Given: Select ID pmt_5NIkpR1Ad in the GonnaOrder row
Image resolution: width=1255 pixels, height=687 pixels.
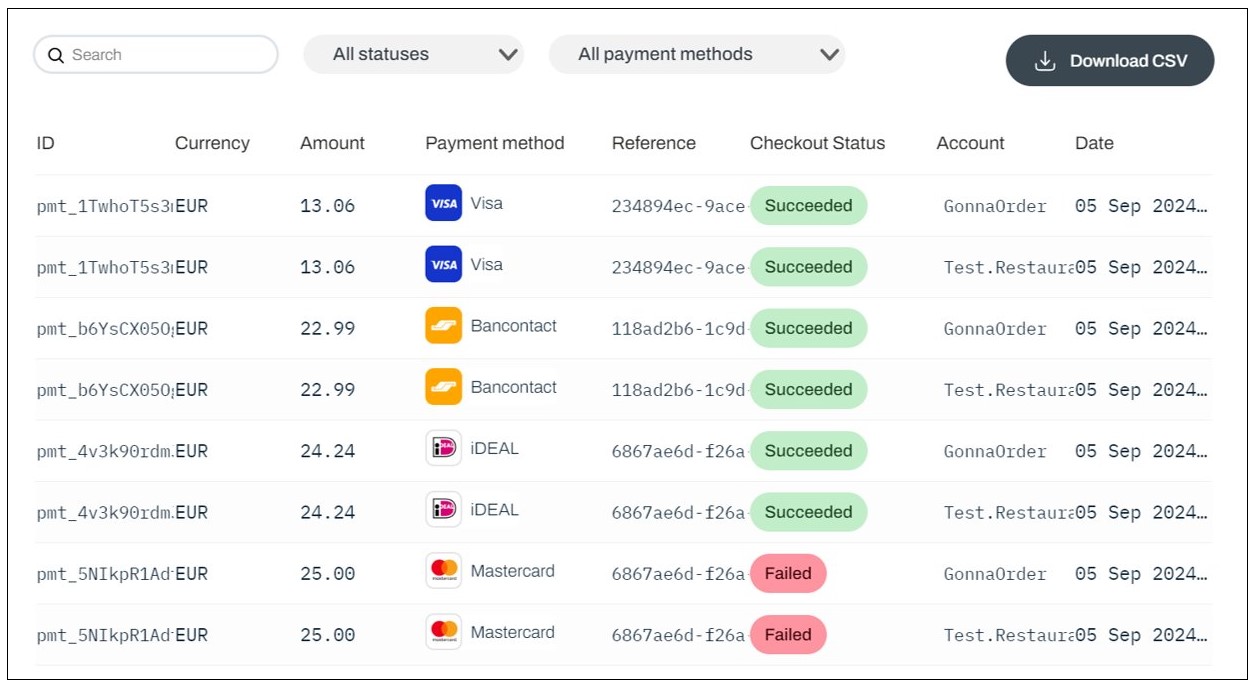Looking at the screenshot, I should pyautogui.click(x=105, y=574).
